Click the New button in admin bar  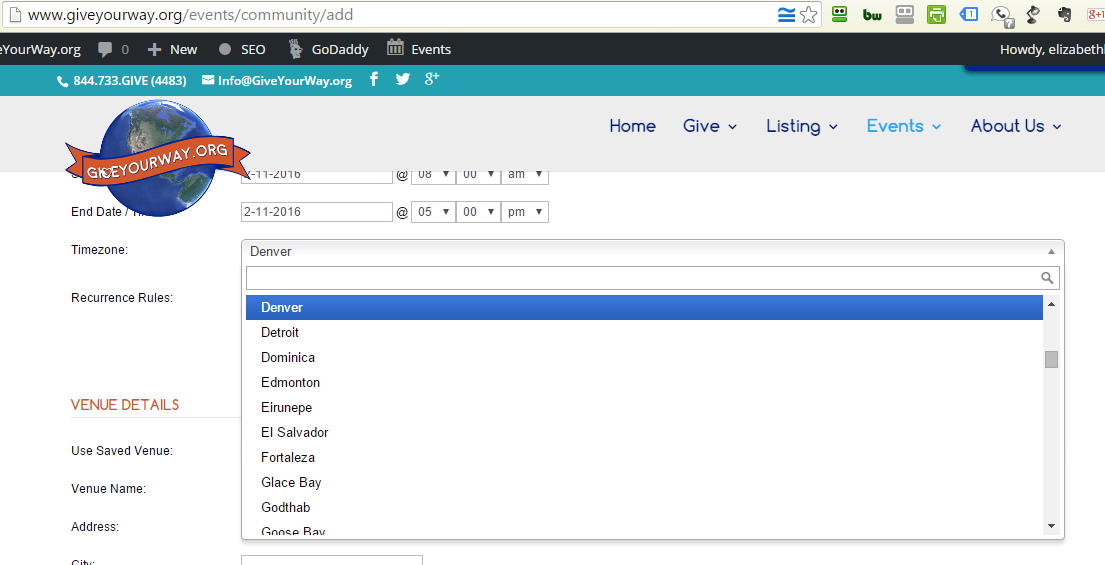tap(173, 49)
